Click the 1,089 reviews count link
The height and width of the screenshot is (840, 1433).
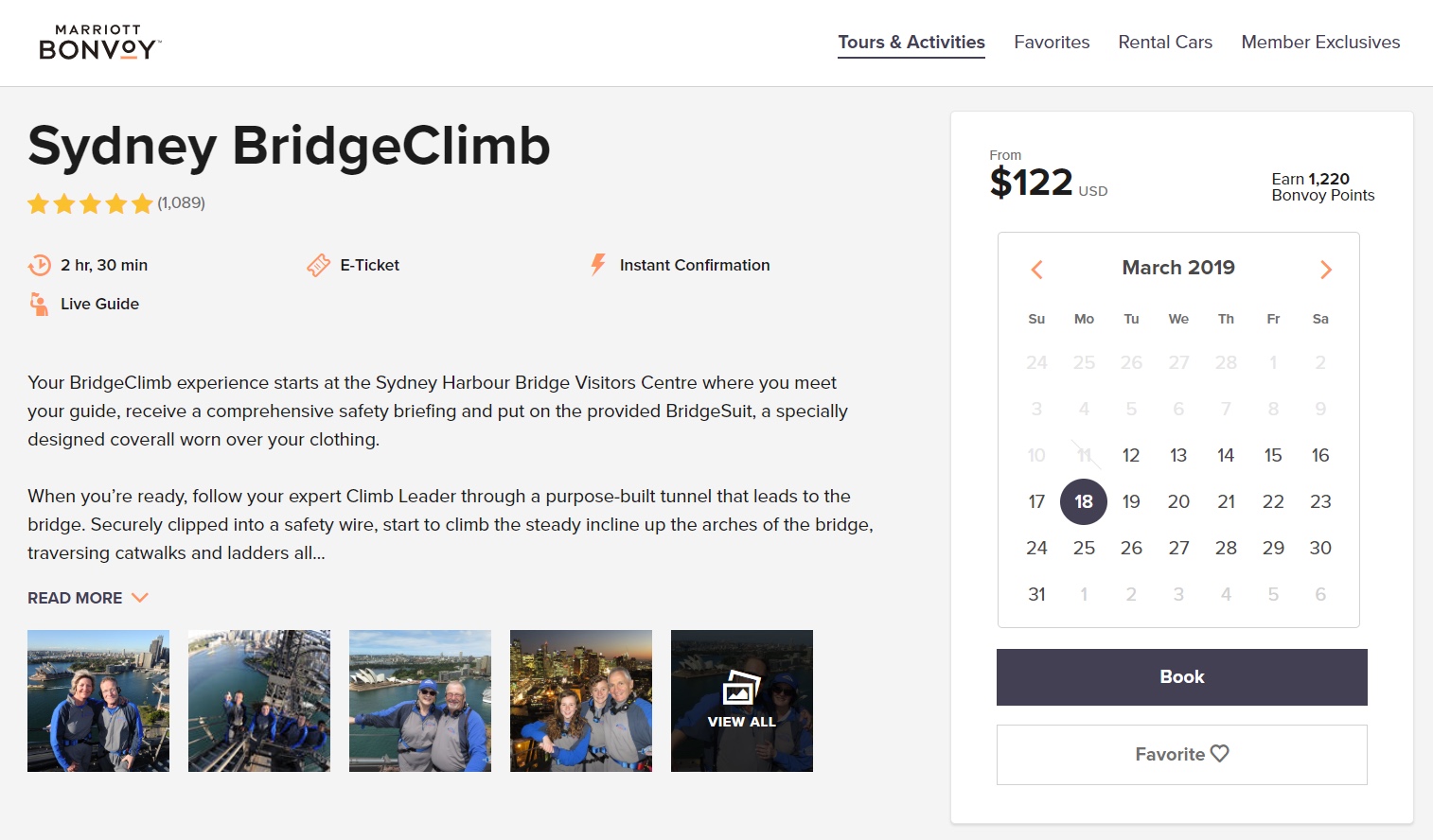pyautogui.click(x=181, y=202)
